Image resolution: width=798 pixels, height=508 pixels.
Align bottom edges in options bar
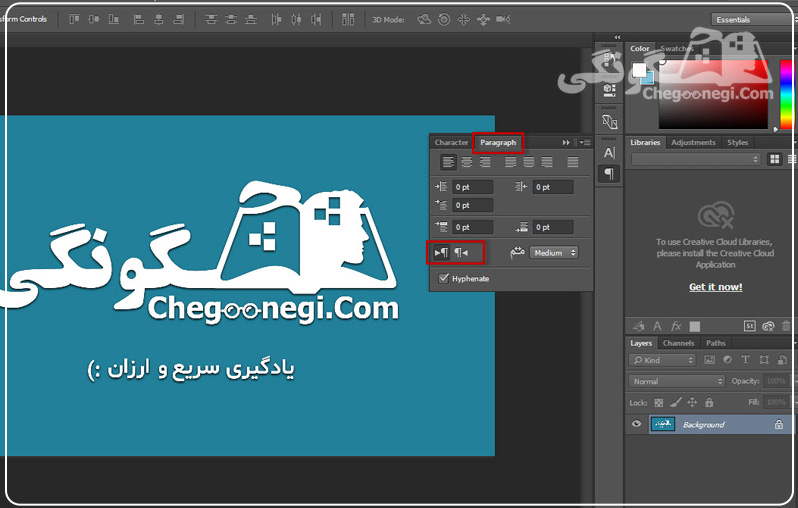(x=113, y=19)
